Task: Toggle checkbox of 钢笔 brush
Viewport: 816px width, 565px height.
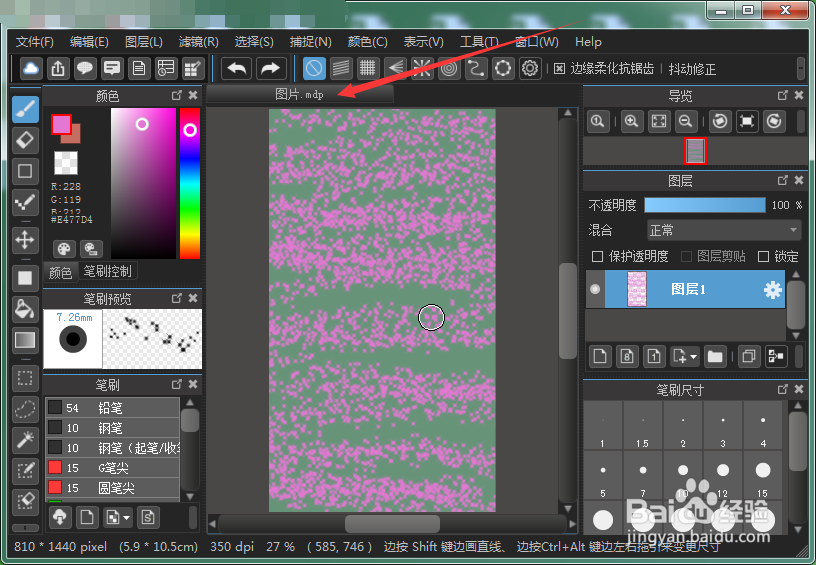Action: [x=55, y=428]
